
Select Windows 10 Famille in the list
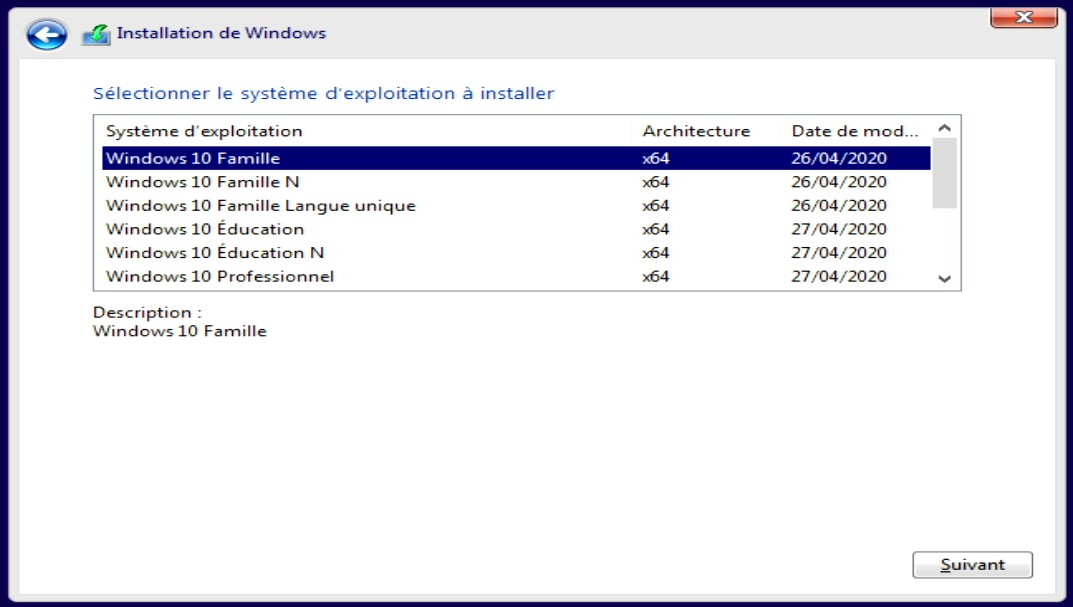(x=193, y=158)
